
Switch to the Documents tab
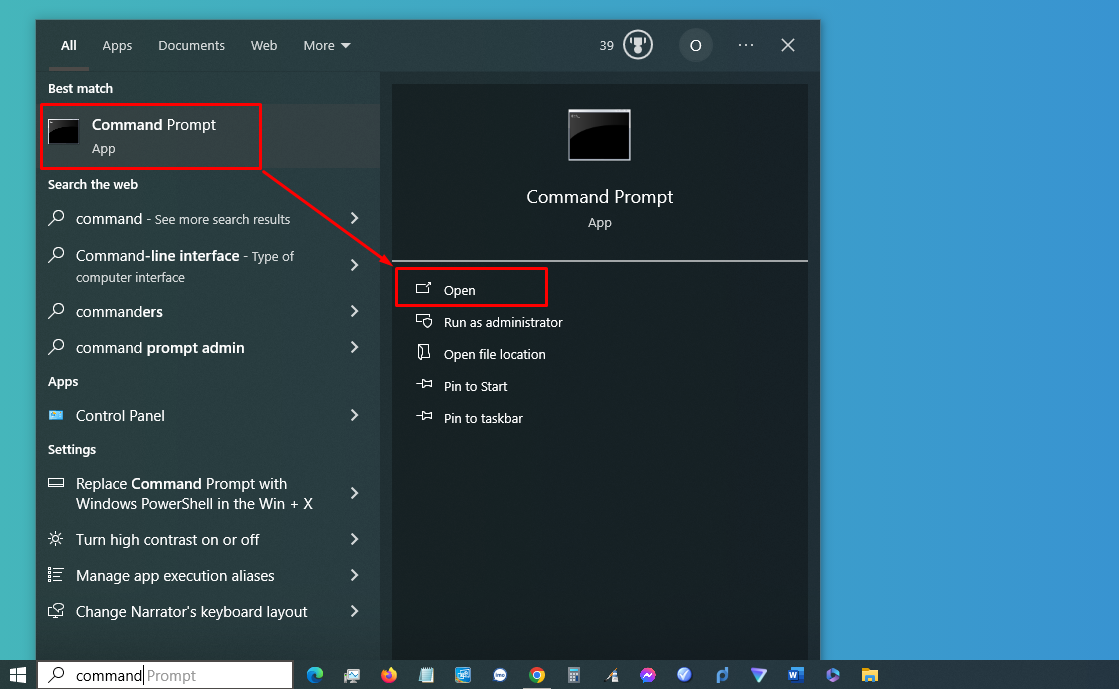tap(191, 45)
